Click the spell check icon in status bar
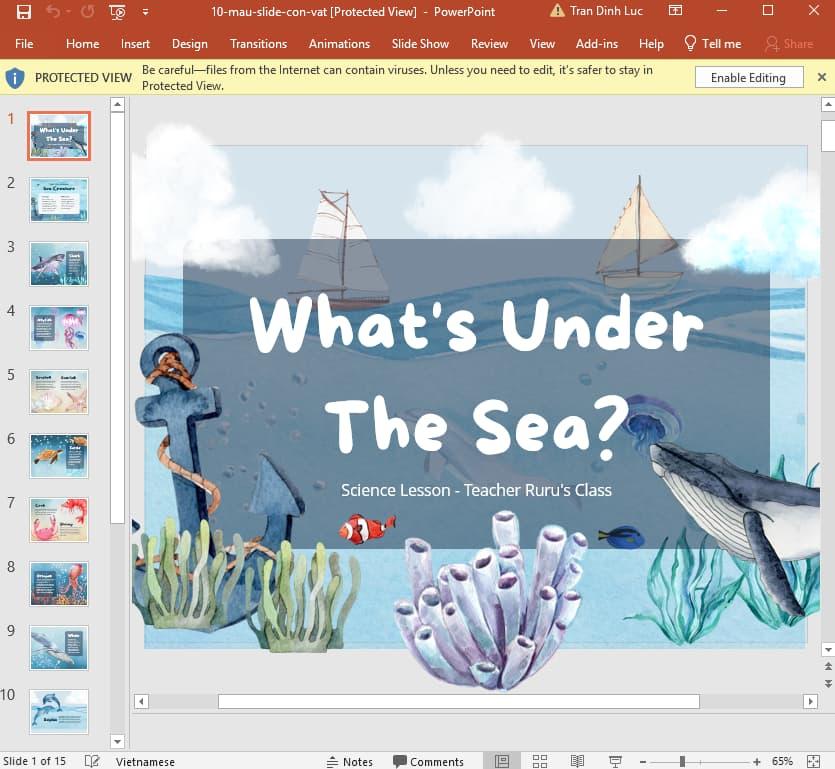 92,761
